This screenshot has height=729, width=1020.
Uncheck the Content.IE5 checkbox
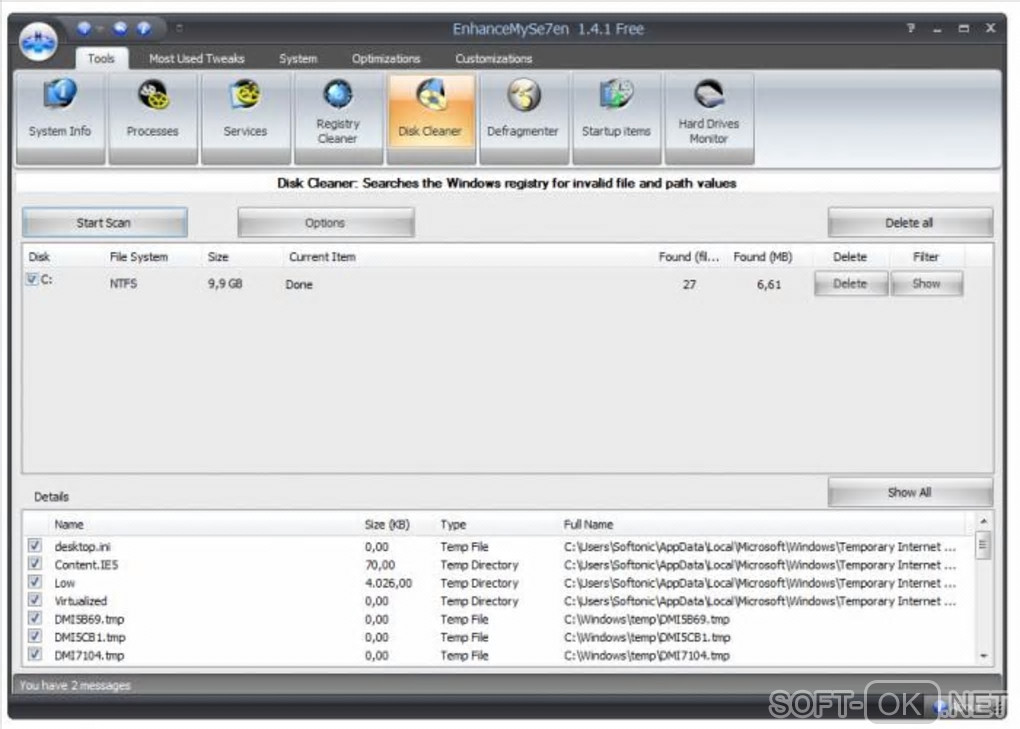coord(34,563)
